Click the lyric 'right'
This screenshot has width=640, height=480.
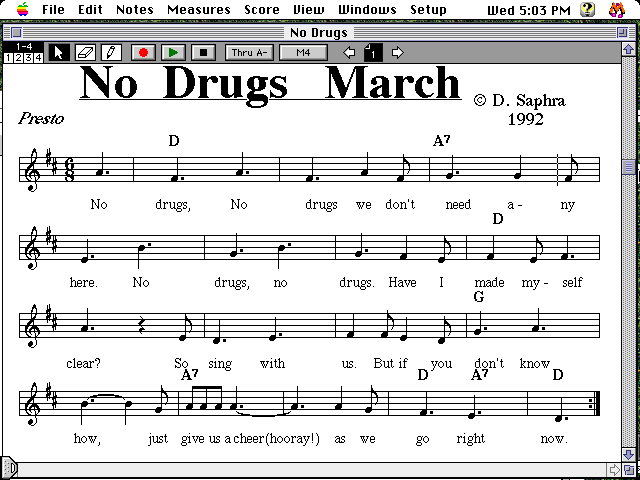(x=471, y=439)
